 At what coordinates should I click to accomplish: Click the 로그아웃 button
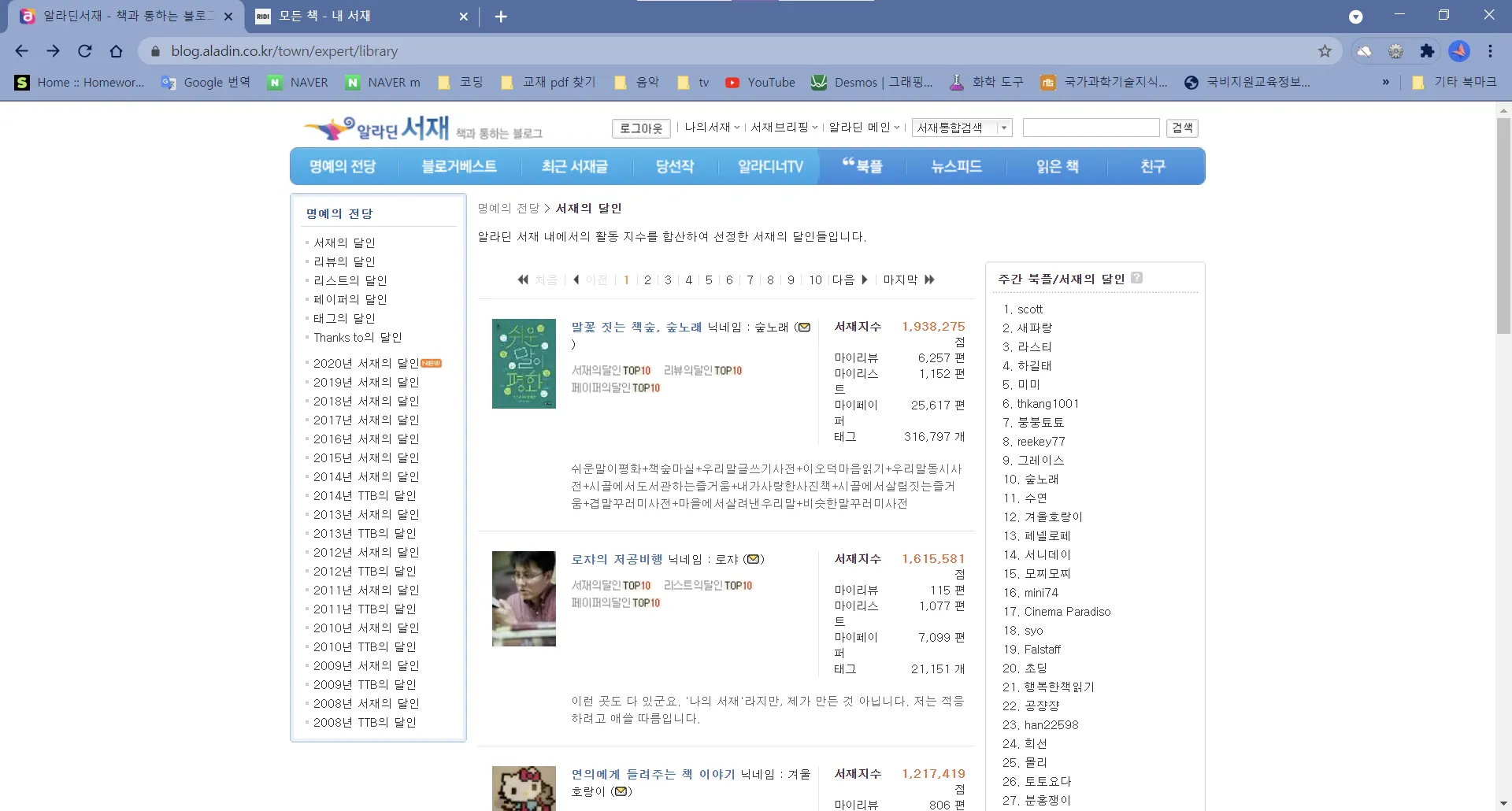641,128
